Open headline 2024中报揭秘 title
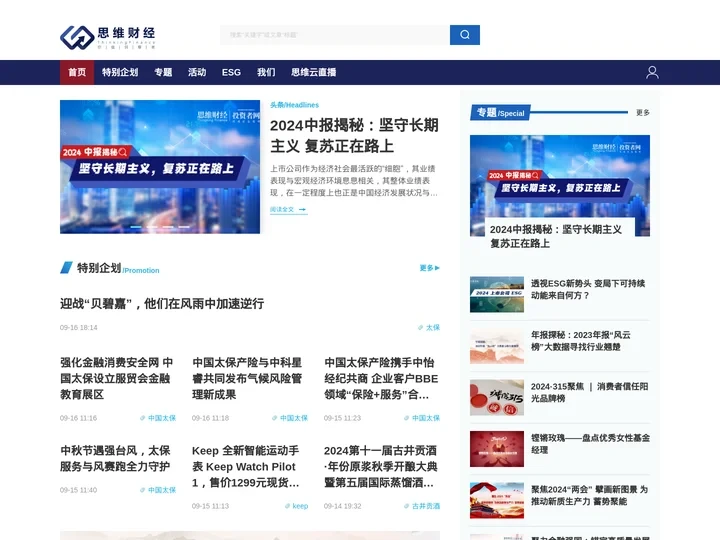720x540 pixels. click(354, 135)
